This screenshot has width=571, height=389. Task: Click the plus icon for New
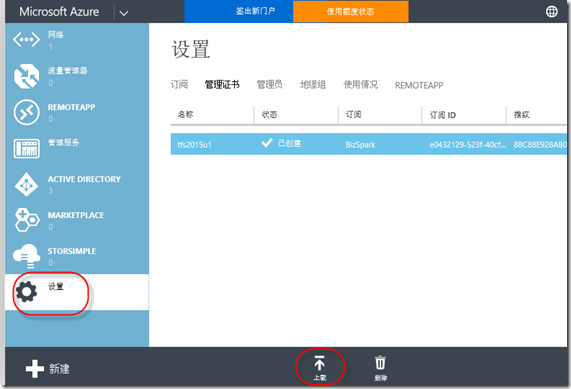[35, 369]
